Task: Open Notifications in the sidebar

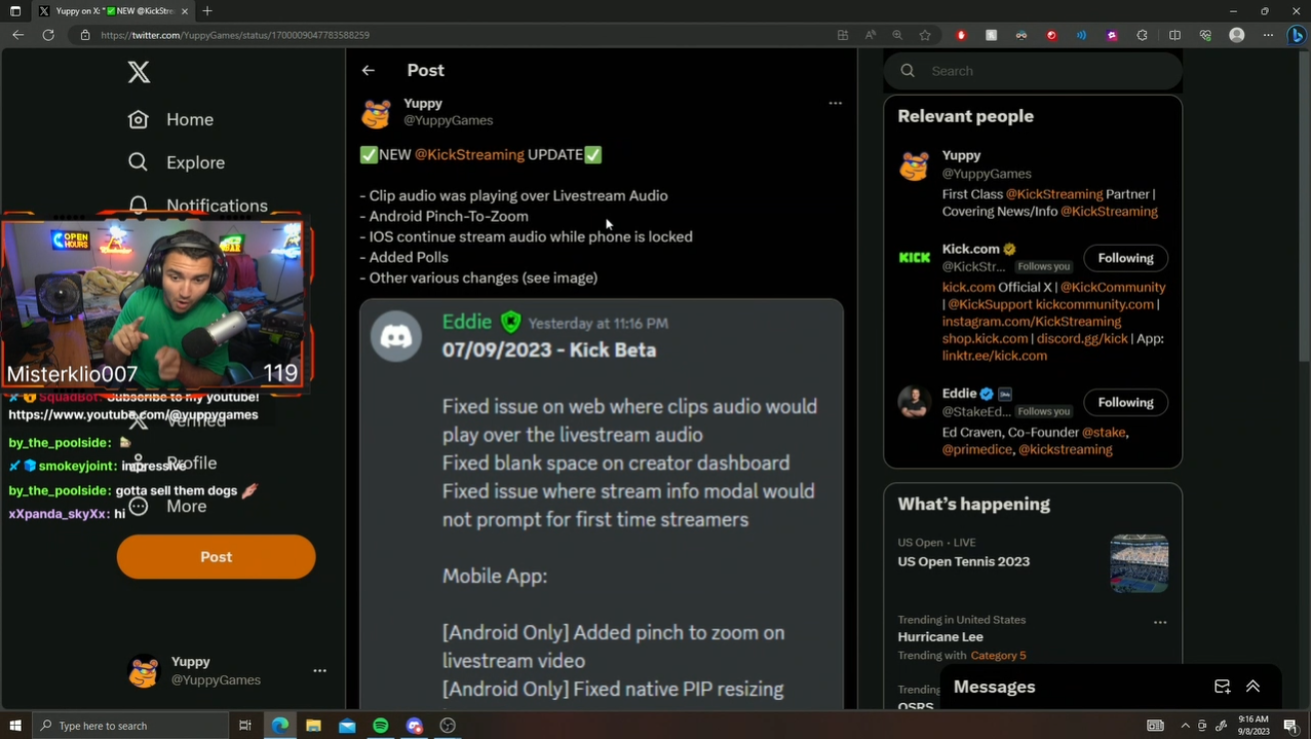Action: (x=198, y=204)
